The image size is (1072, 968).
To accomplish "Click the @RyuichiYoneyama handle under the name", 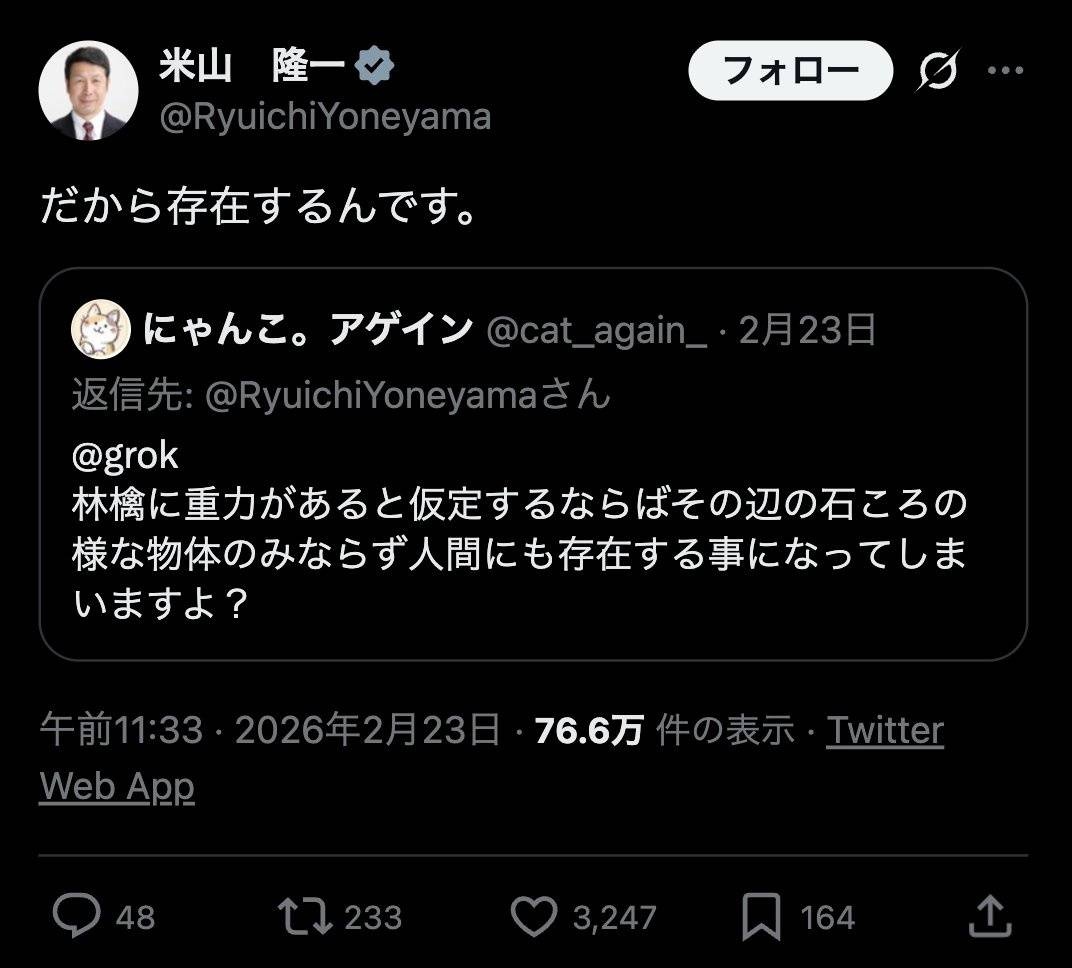I will 325,117.
